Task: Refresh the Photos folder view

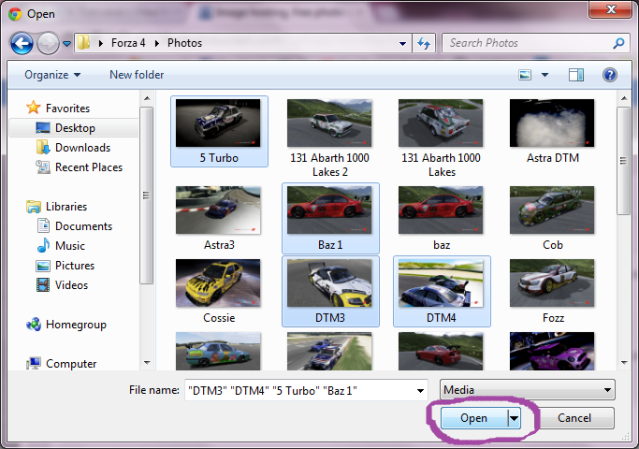Action: 424,43
